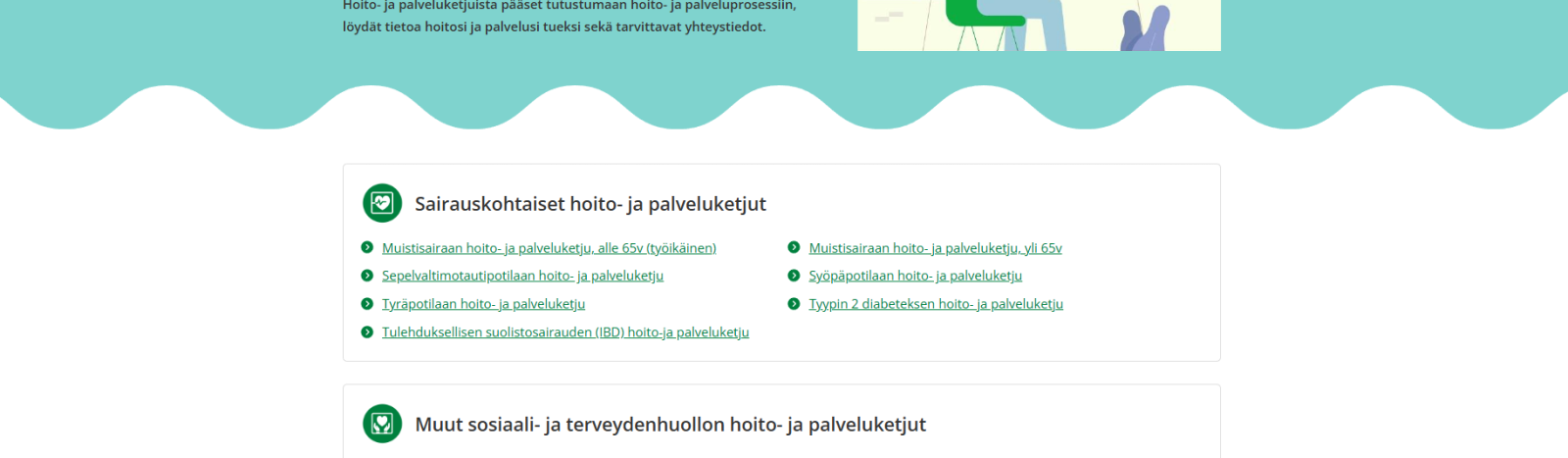Click the heading Sairauskohtaiset hoito- ja palveluketjut

pos(590,204)
